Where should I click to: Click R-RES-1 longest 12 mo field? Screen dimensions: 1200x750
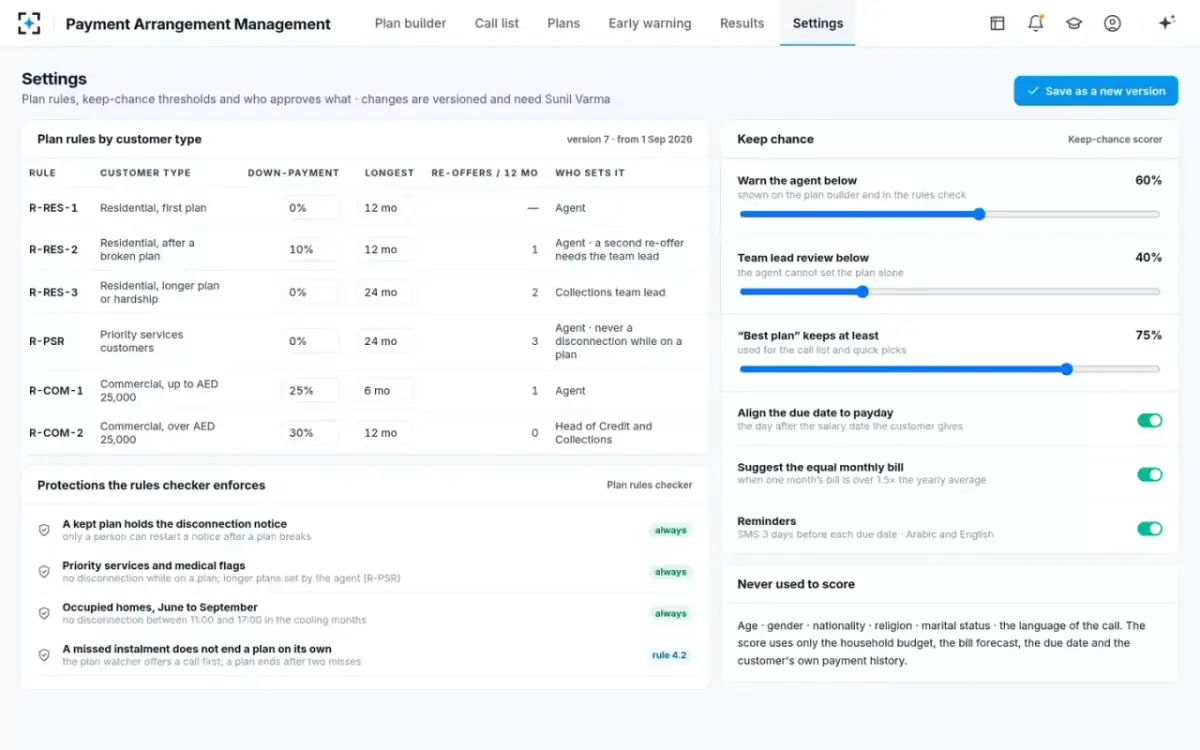pyautogui.click(x=385, y=208)
